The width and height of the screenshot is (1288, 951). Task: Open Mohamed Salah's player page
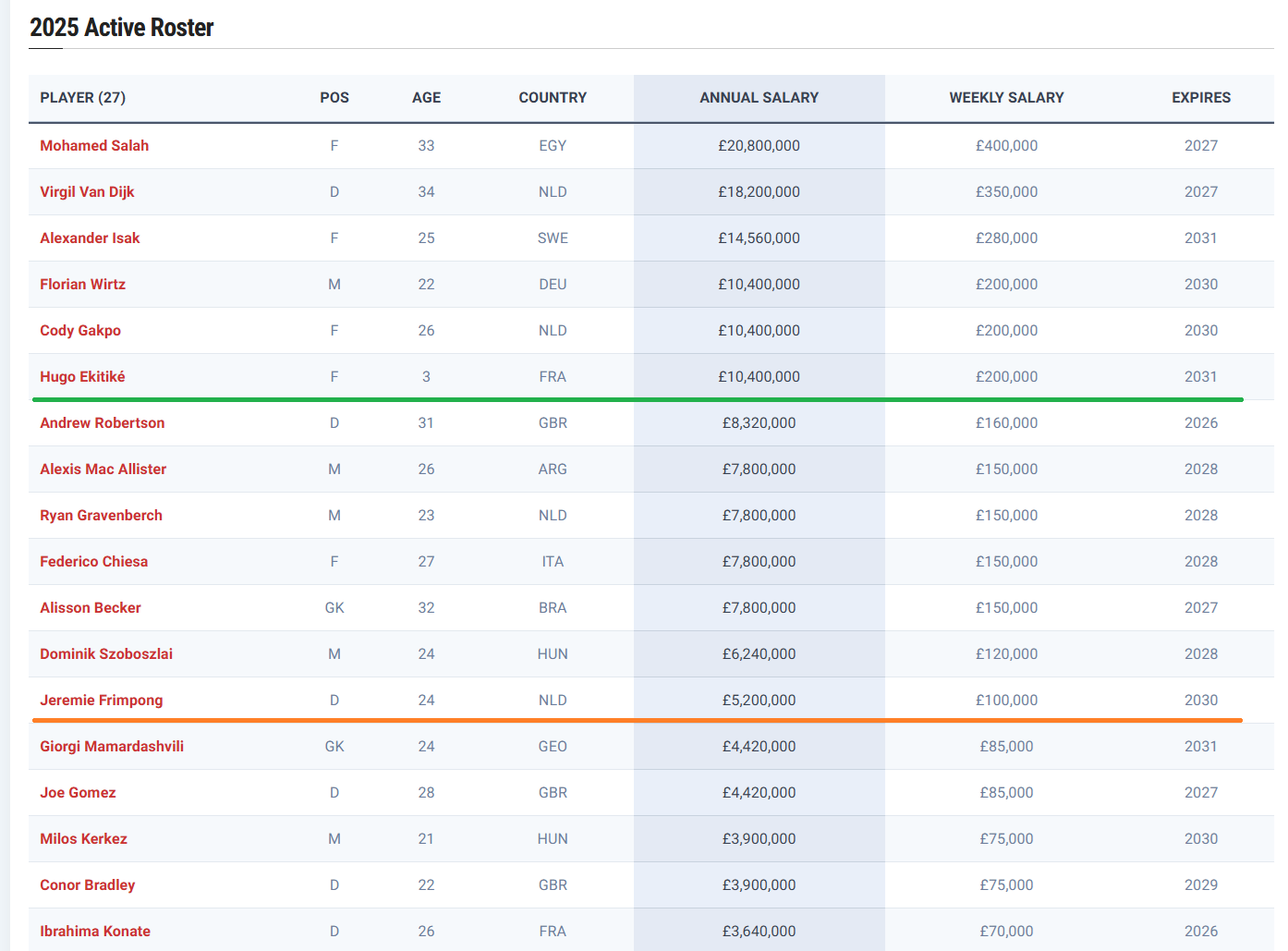[94, 146]
